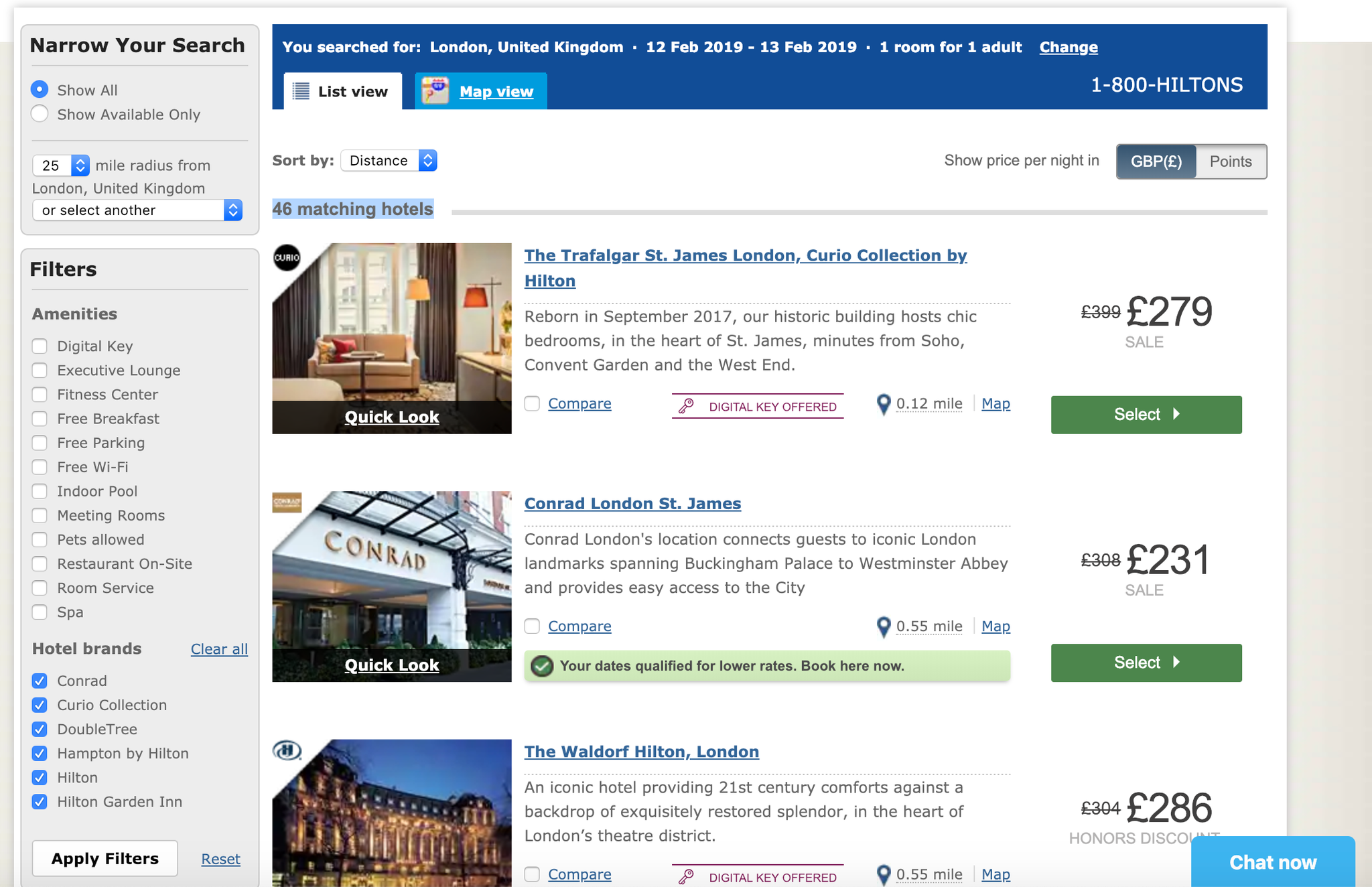The height and width of the screenshot is (887, 1372).
Task: Select the Show Available Only radio button
Action: pos(40,114)
